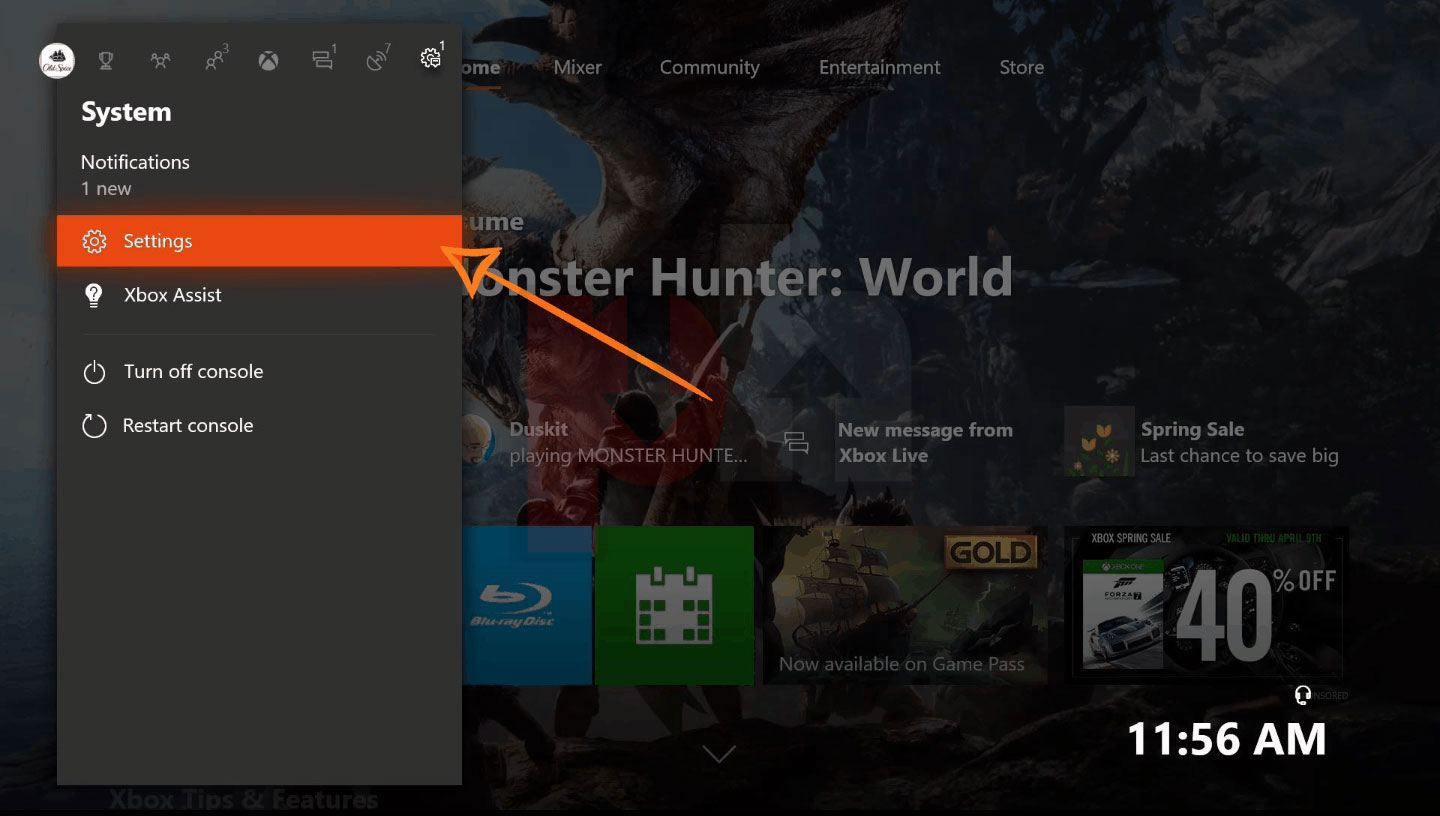Click the headset icon above the clock

click(1303, 694)
